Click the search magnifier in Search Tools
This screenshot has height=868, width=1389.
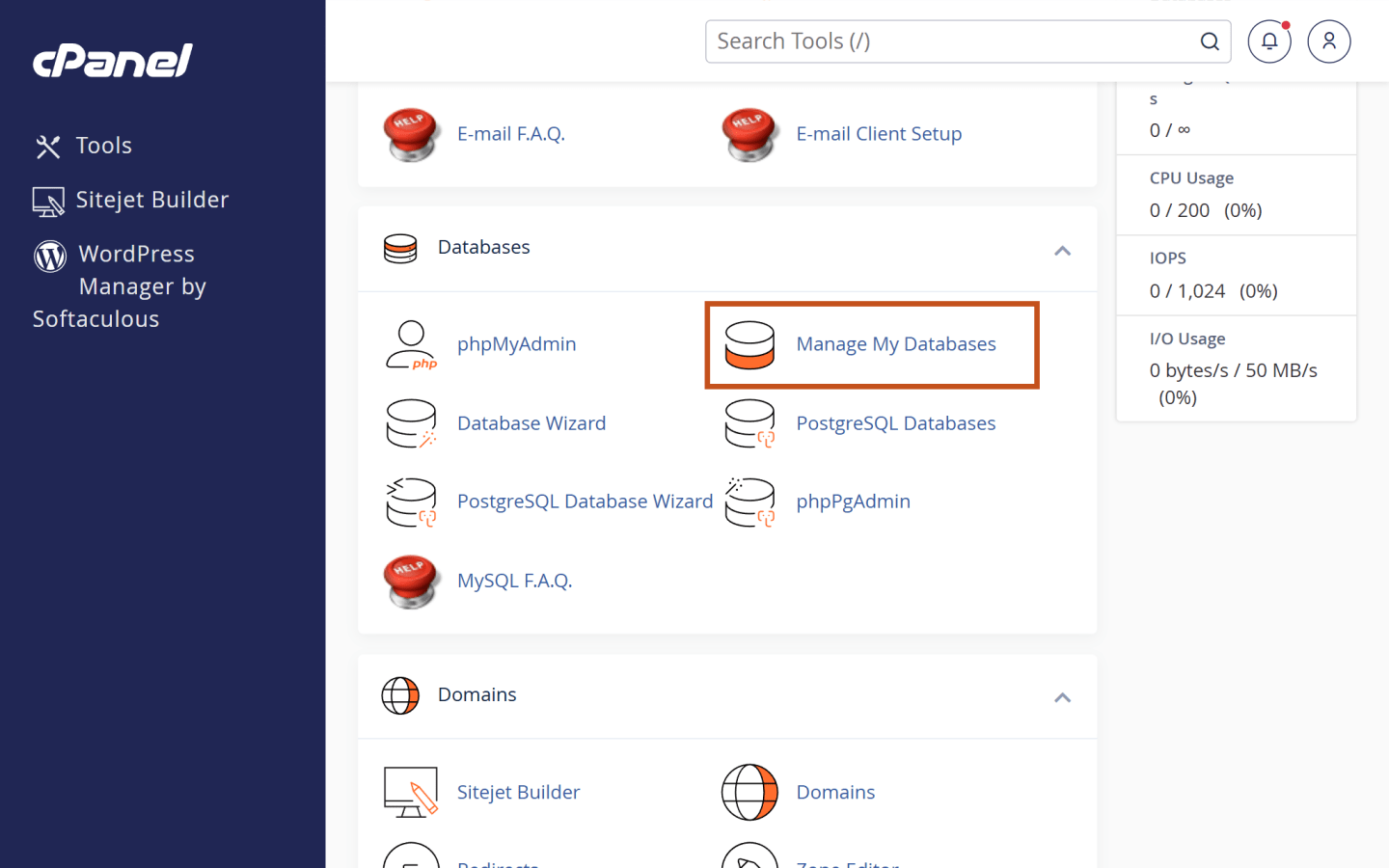coord(1210,41)
